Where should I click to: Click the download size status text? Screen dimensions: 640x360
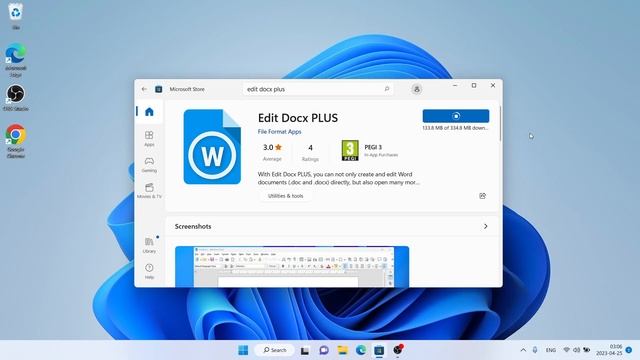tap(455, 128)
